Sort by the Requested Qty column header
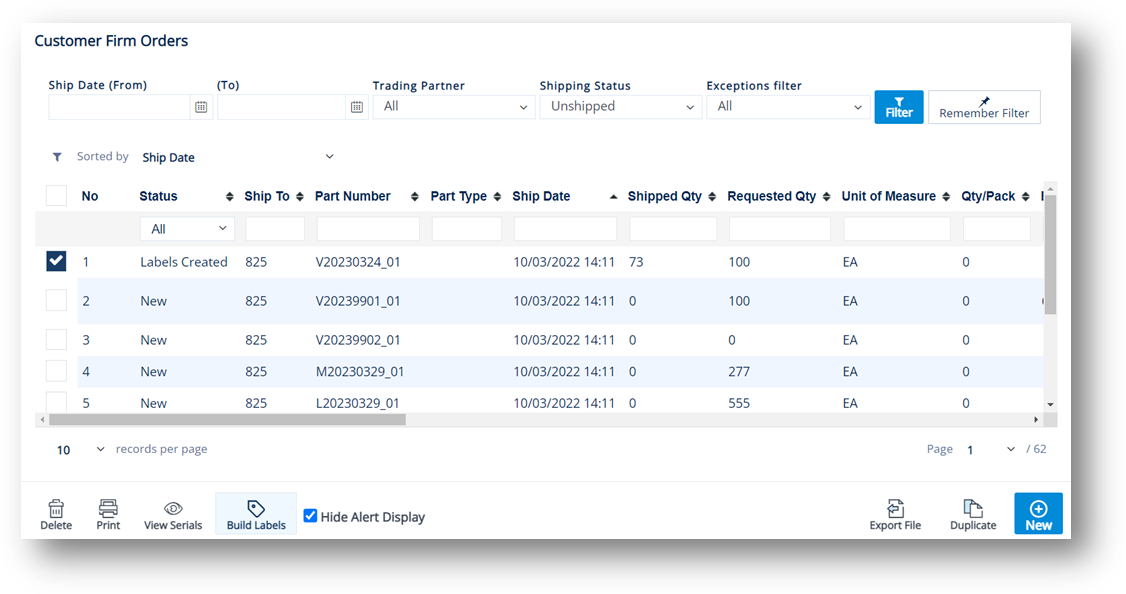Viewport: 1126px width, 594px height. [x=772, y=196]
